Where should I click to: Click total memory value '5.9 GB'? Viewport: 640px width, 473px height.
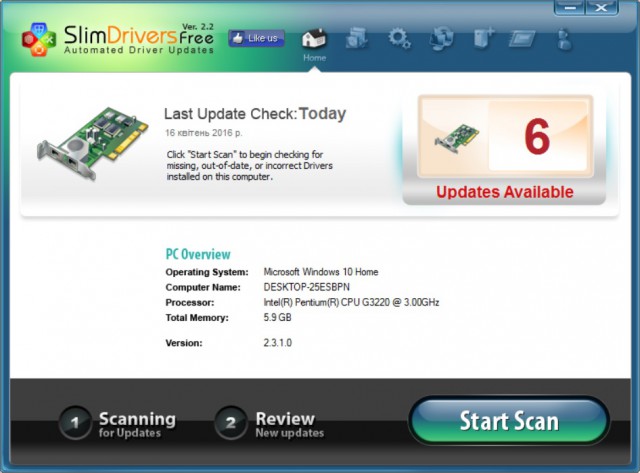coord(277,318)
